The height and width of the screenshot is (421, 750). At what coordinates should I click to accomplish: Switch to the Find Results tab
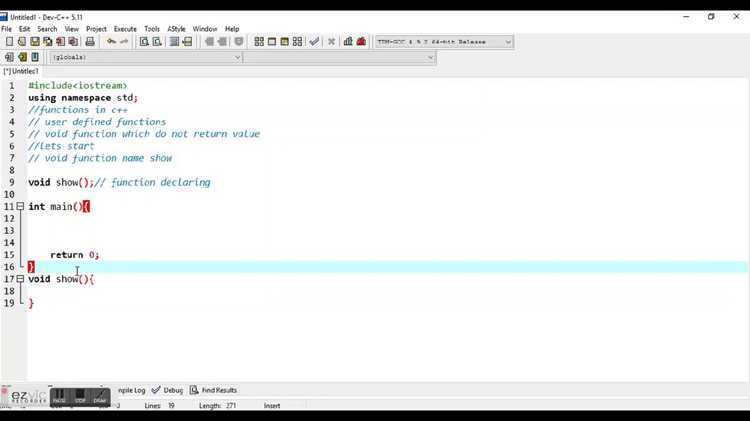pyautogui.click(x=213, y=390)
